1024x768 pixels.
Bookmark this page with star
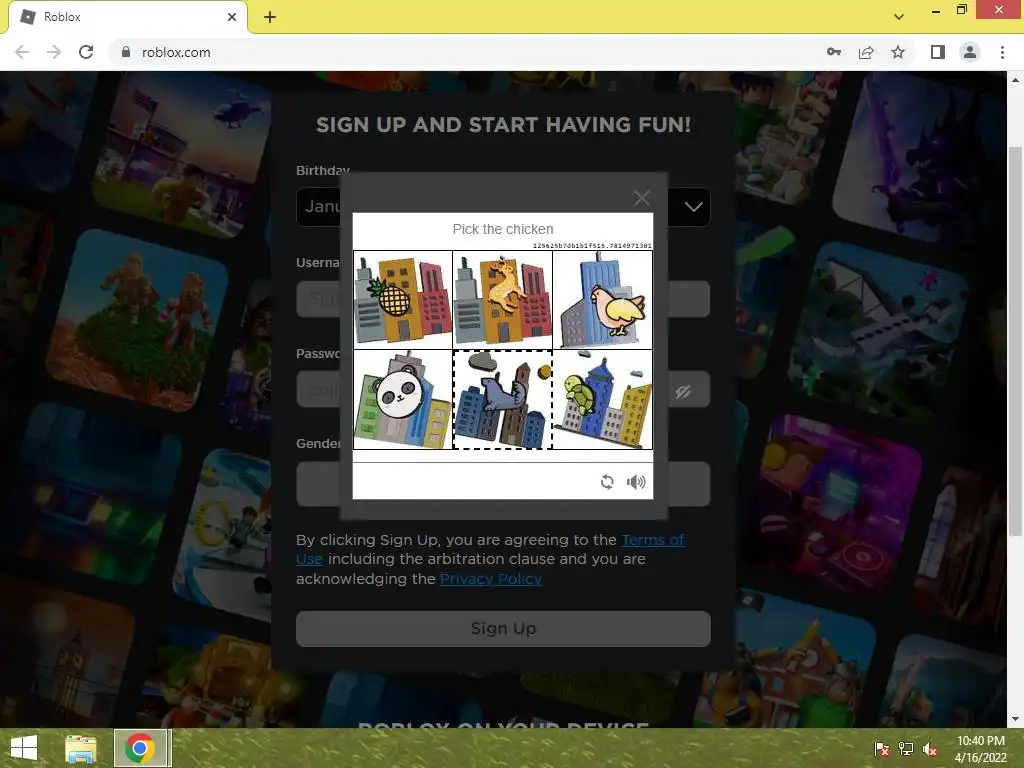point(898,52)
